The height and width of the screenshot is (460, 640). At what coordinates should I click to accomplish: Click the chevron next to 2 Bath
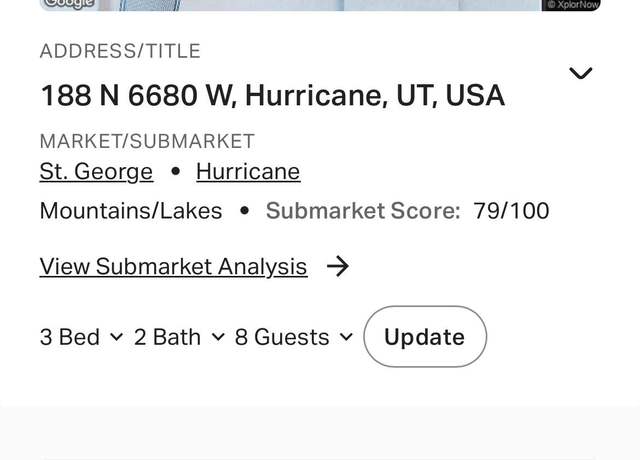tap(218, 337)
